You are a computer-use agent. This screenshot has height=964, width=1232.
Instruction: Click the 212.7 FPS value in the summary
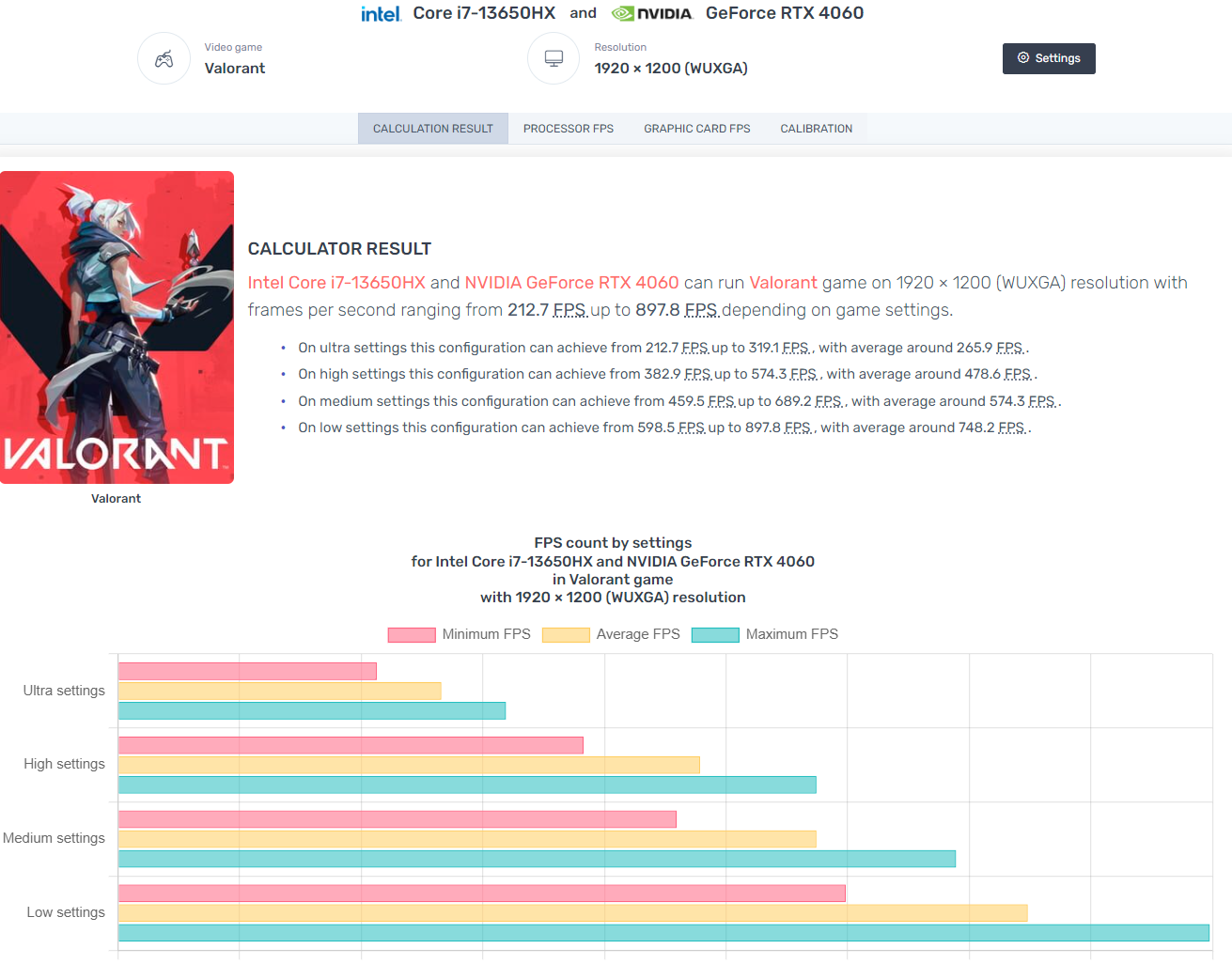(x=547, y=310)
